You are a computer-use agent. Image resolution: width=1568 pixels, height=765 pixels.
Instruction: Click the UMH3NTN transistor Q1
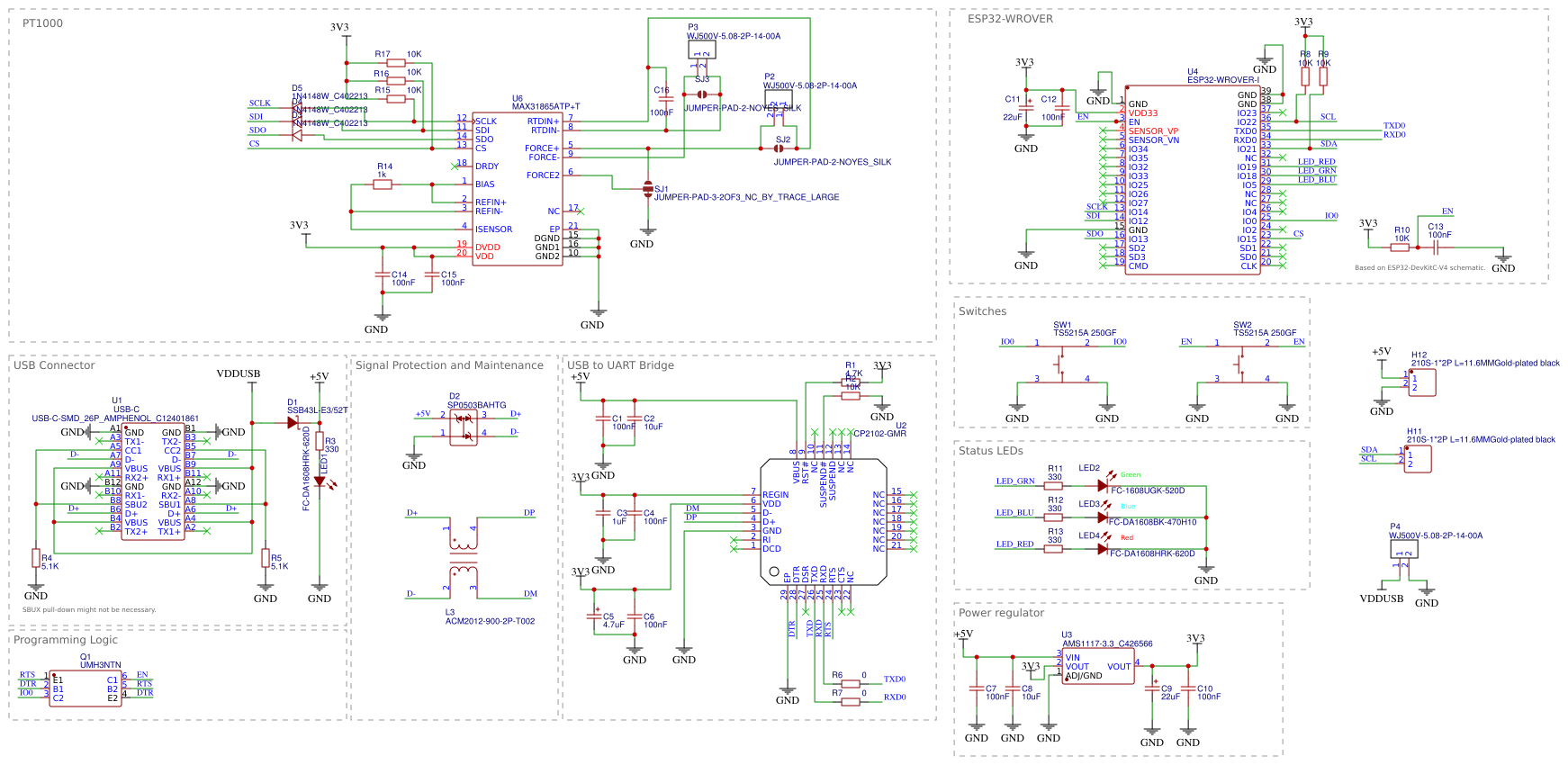click(85, 688)
